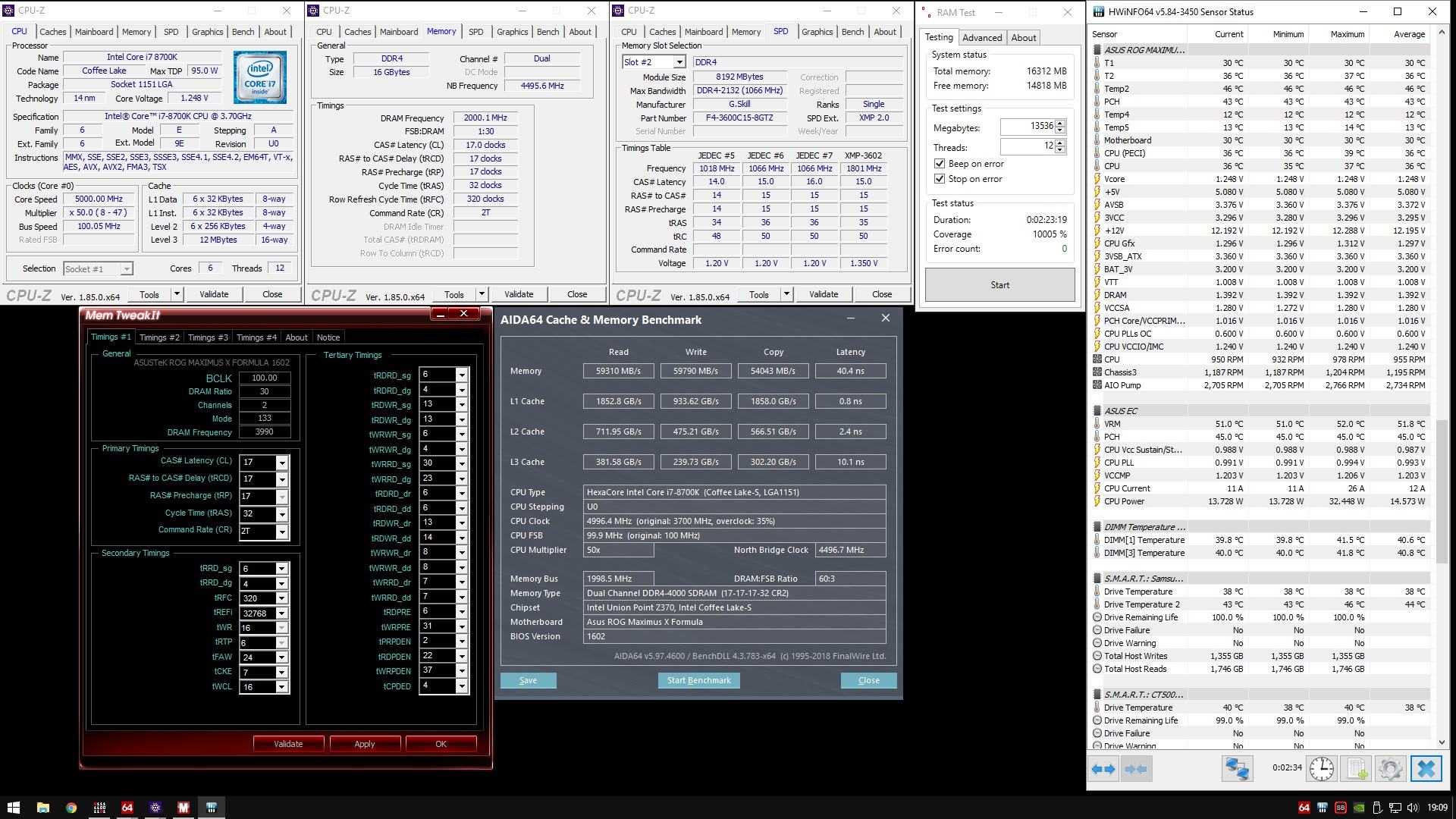1456x819 pixels.
Task: Open tRFC dropdown in Mem TweakIt
Action: pyautogui.click(x=282, y=598)
